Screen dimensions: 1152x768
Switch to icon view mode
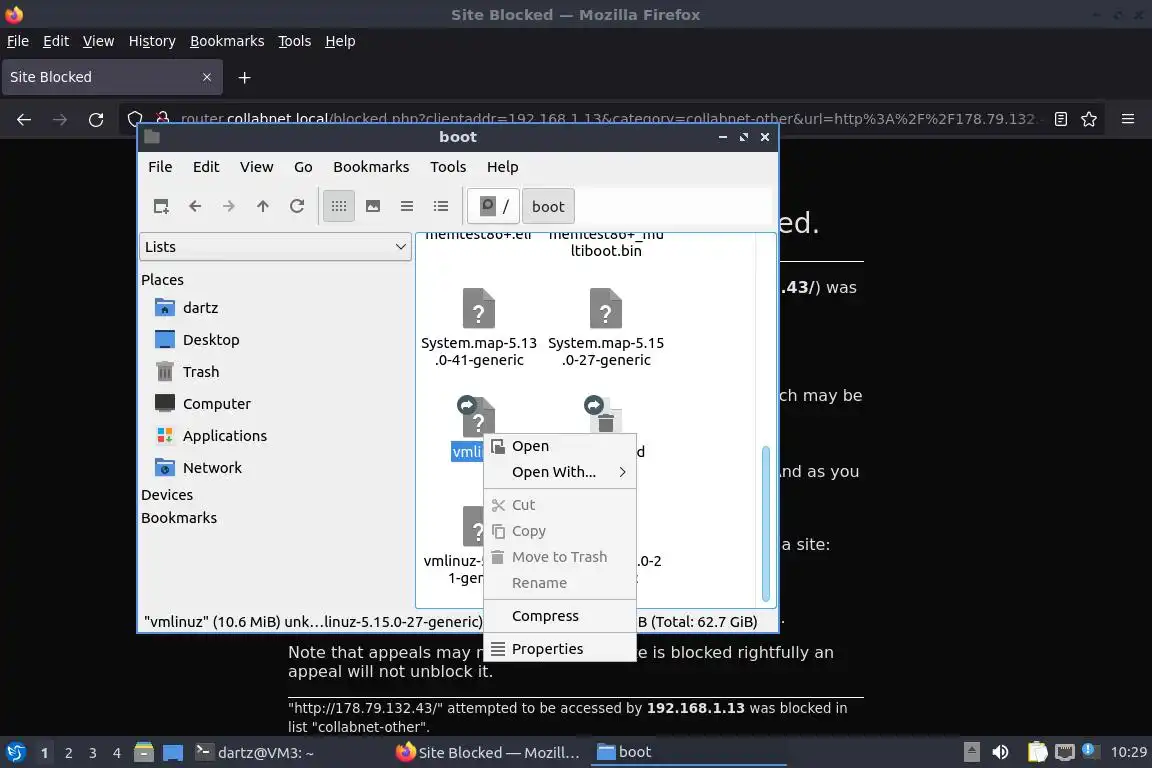[x=339, y=207]
